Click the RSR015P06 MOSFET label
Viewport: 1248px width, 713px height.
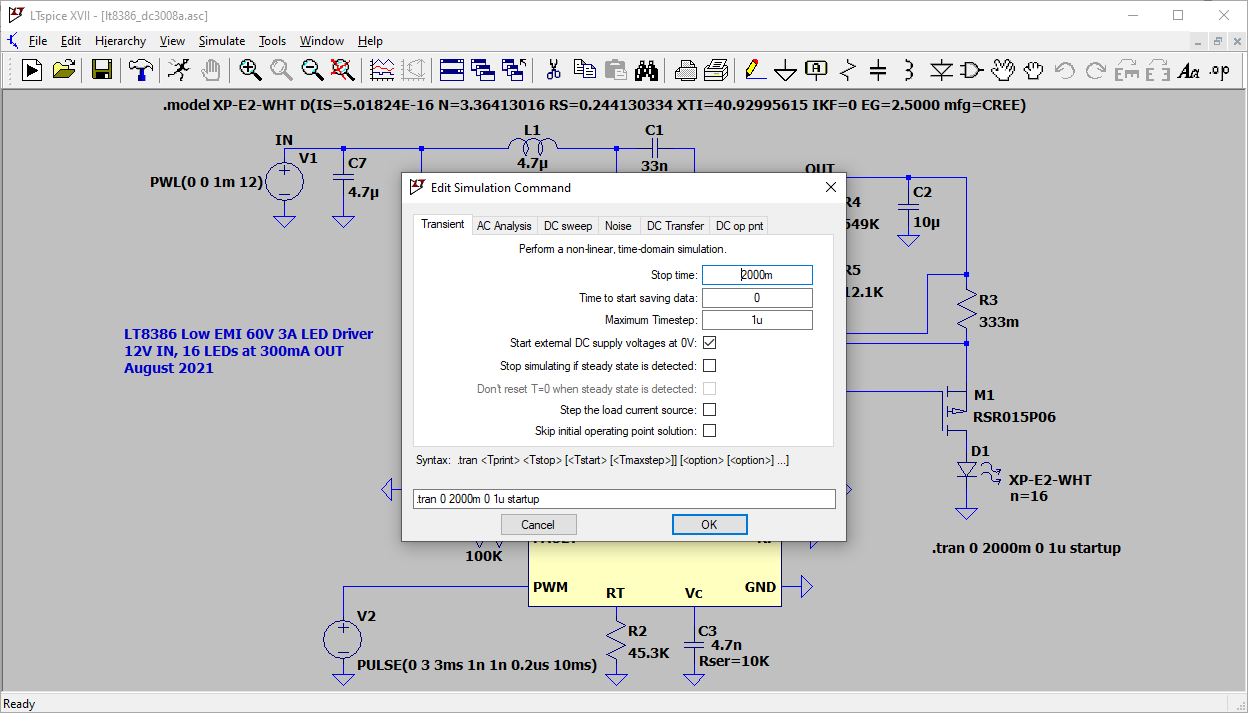[1014, 417]
